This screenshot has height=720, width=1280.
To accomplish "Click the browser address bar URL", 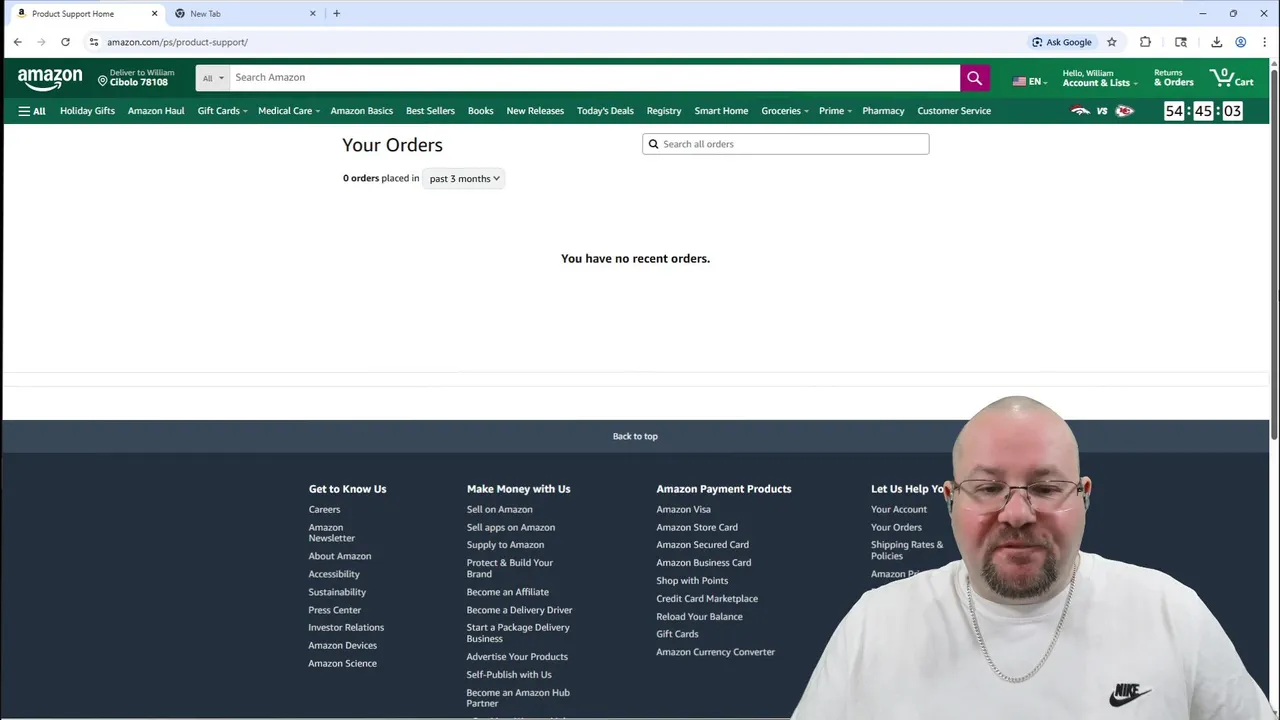I will (x=177, y=42).
